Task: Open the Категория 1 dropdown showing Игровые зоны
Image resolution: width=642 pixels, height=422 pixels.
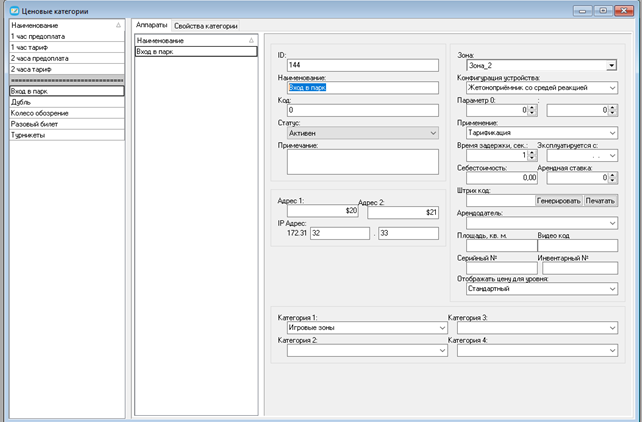Action: [367, 328]
